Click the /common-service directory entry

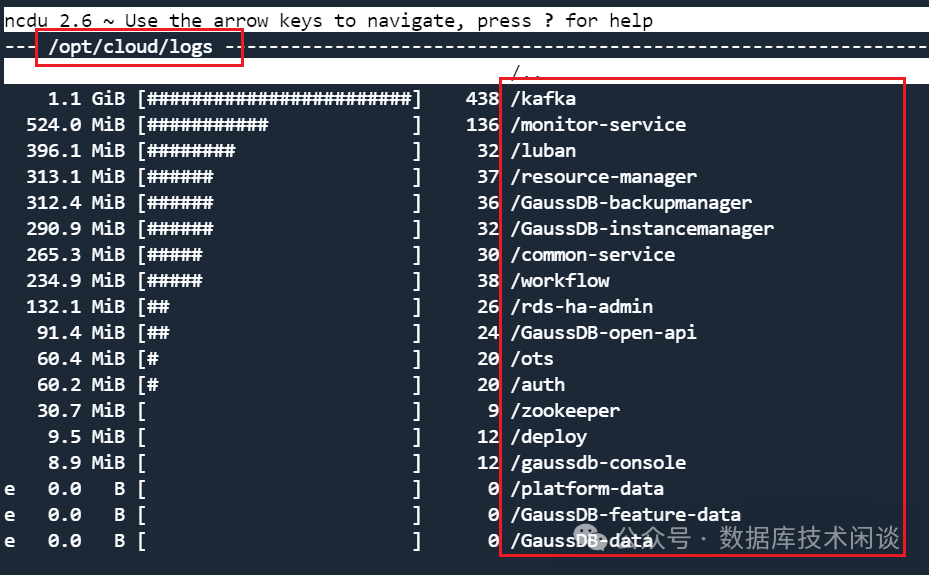pos(592,255)
